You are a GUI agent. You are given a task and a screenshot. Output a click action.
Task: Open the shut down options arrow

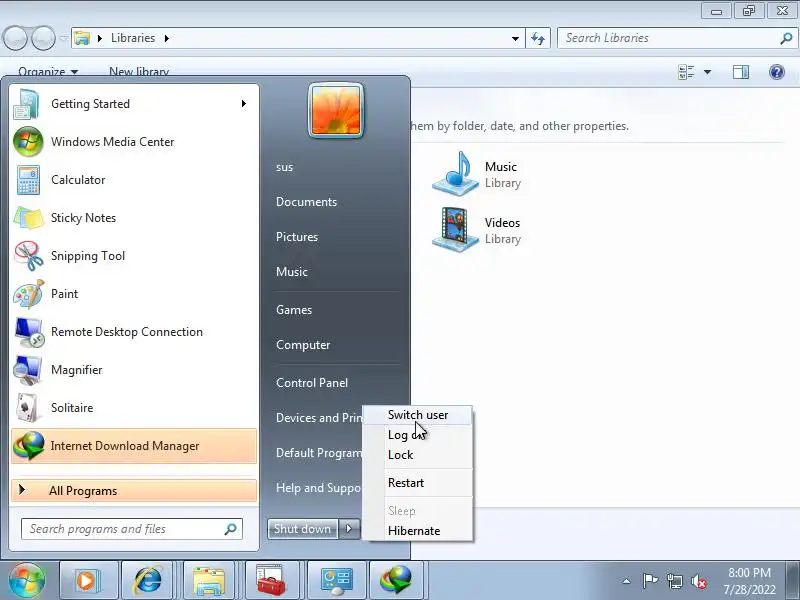349,529
